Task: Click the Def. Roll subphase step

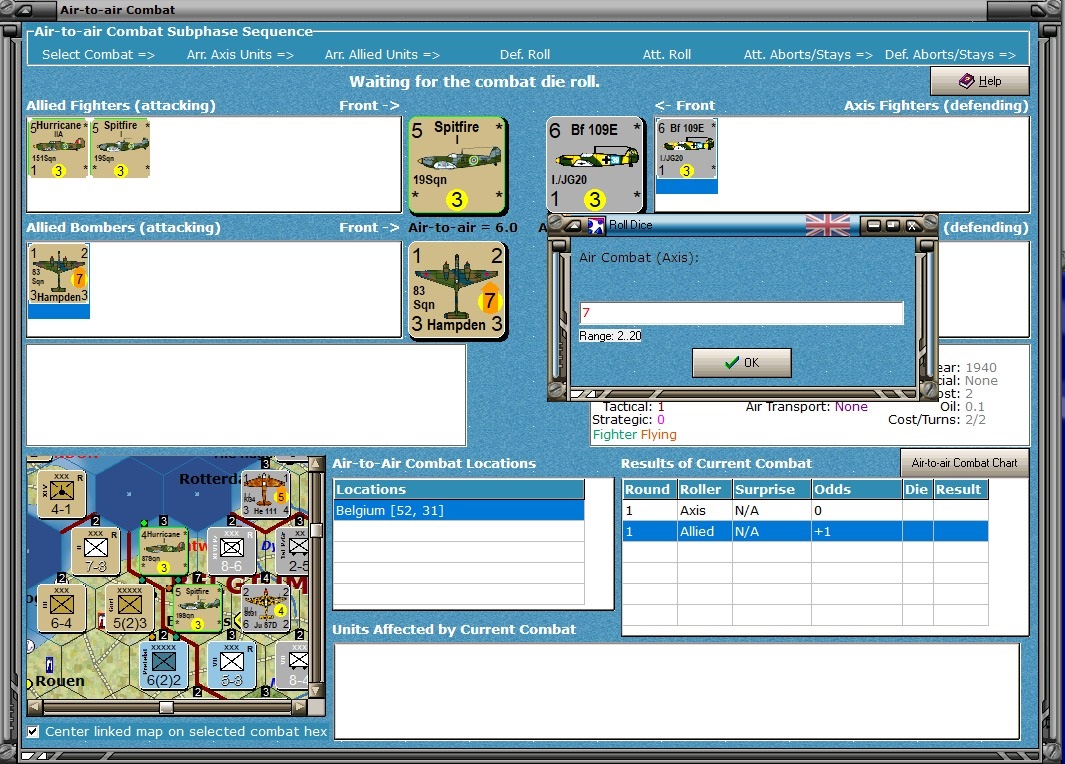Action: 524,54
